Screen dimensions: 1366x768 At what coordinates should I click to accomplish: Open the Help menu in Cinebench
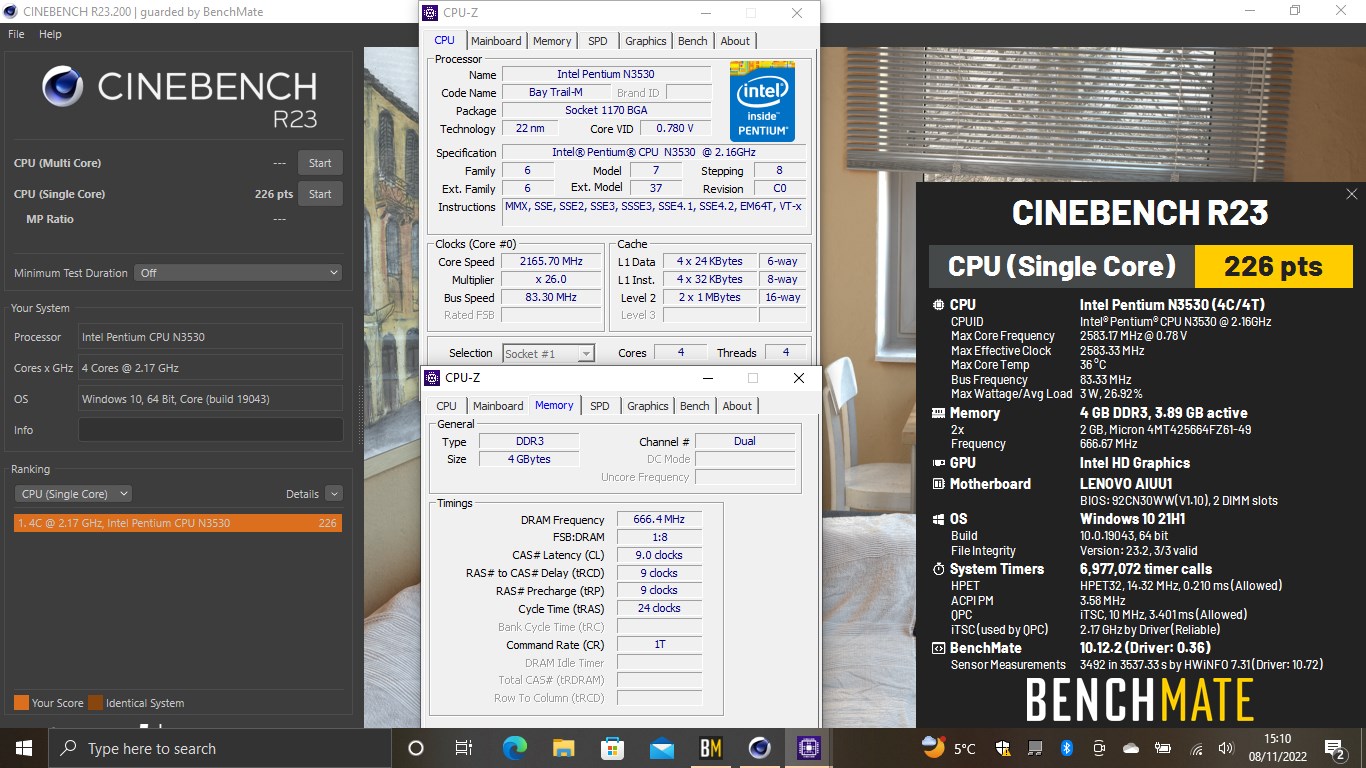tap(50, 34)
